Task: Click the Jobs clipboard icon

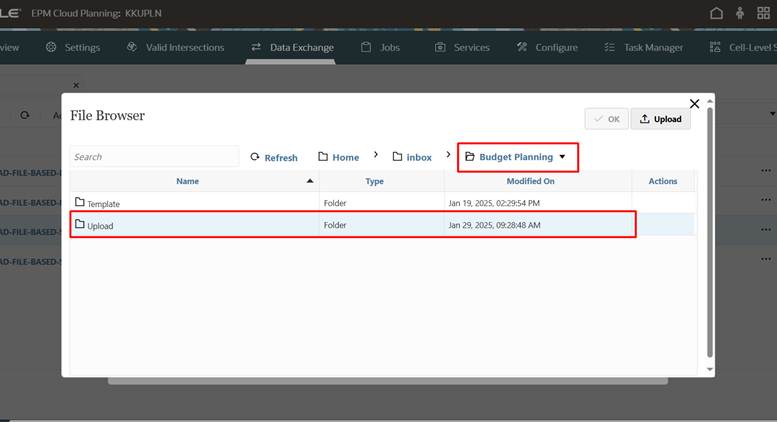Action: (366, 47)
